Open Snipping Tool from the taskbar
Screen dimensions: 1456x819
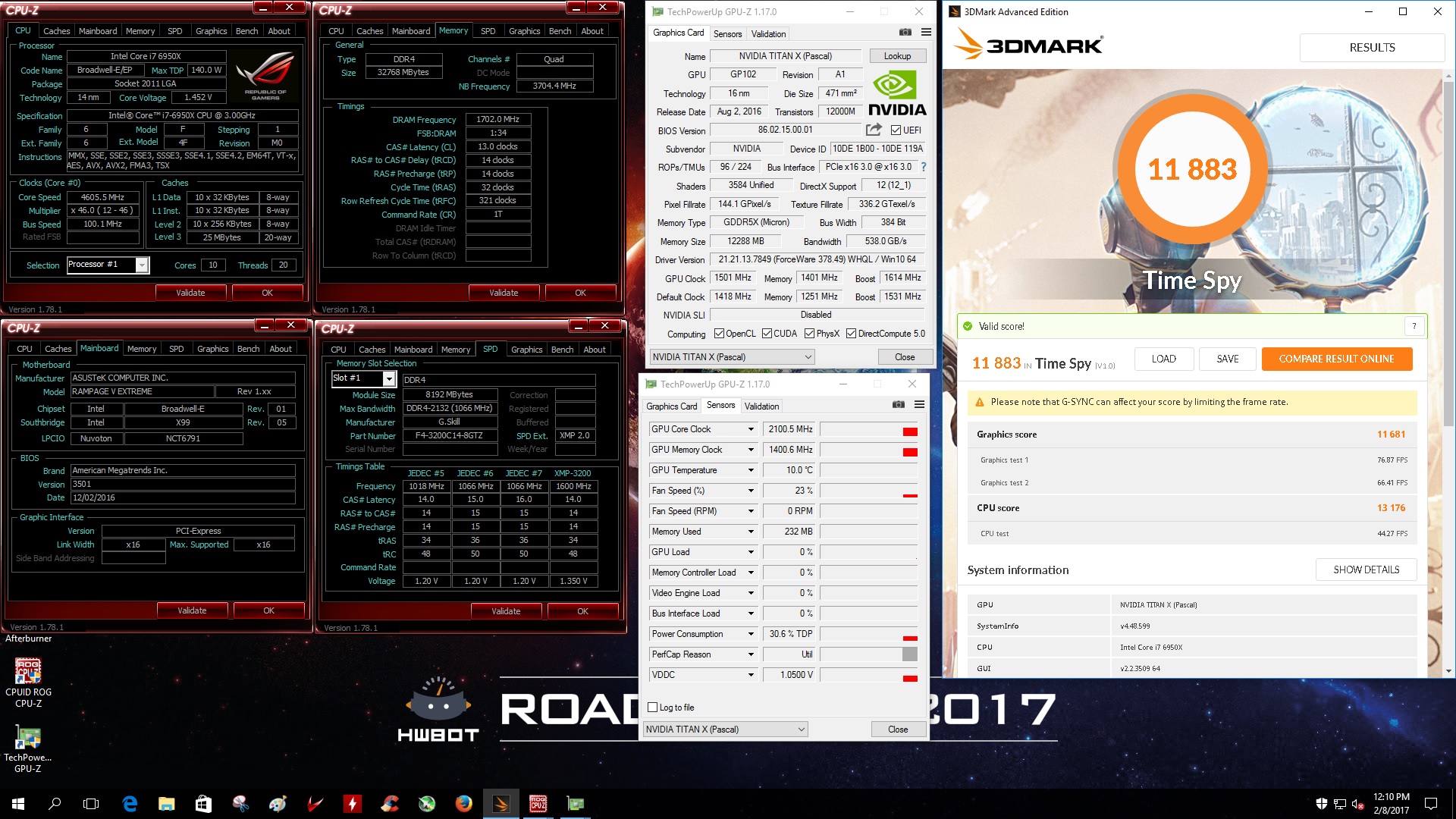click(x=240, y=804)
